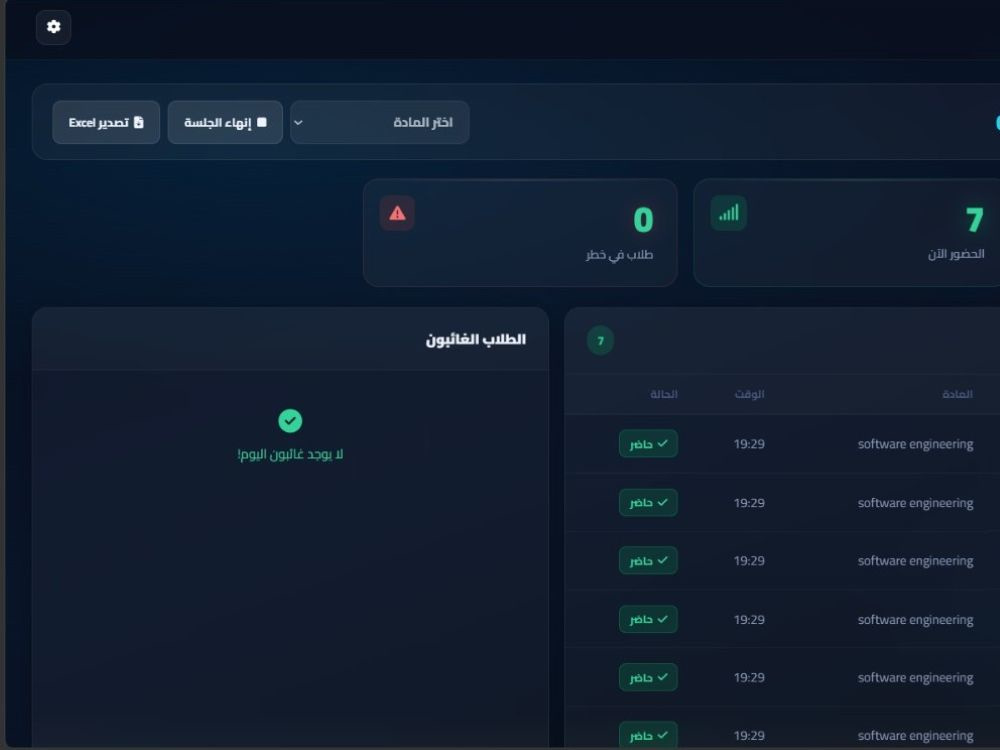This screenshot has width=1000, height=750.
Task: Click the green badge showing 7
Action: [600, 341]
